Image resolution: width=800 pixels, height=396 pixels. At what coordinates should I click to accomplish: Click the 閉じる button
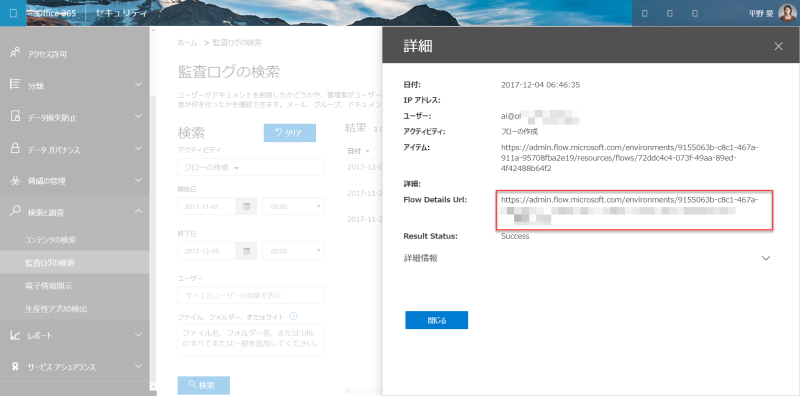[x=437, y=320]
